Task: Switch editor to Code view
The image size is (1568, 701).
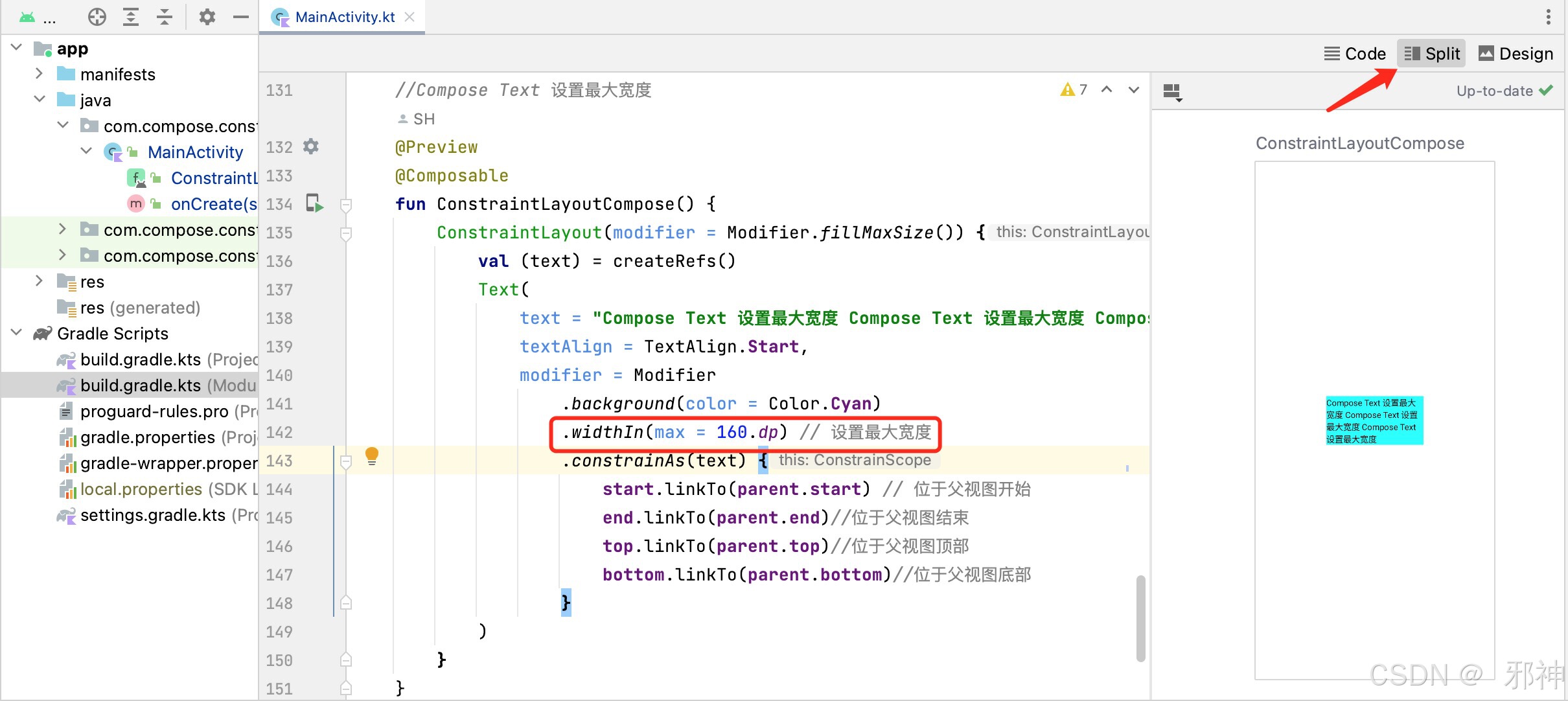Action: tap(1355, 54)
